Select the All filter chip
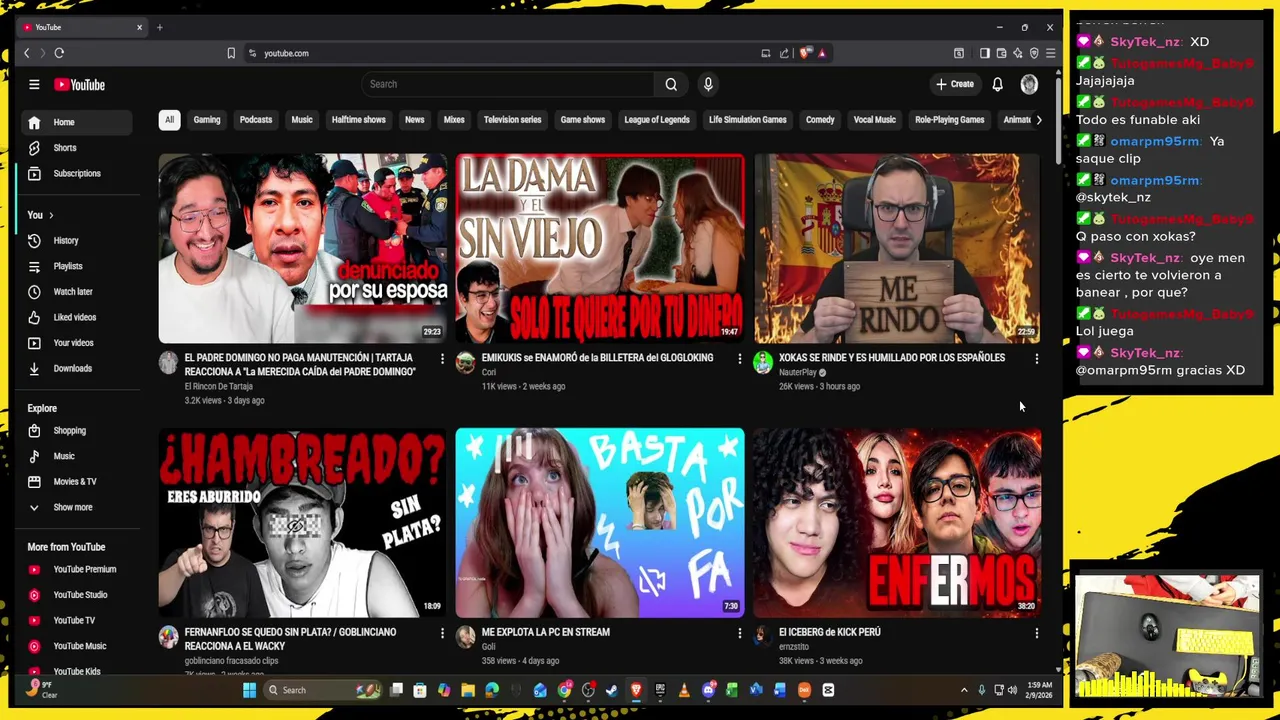The height and width of the screenshot is (720, 1280). (169, 120)
